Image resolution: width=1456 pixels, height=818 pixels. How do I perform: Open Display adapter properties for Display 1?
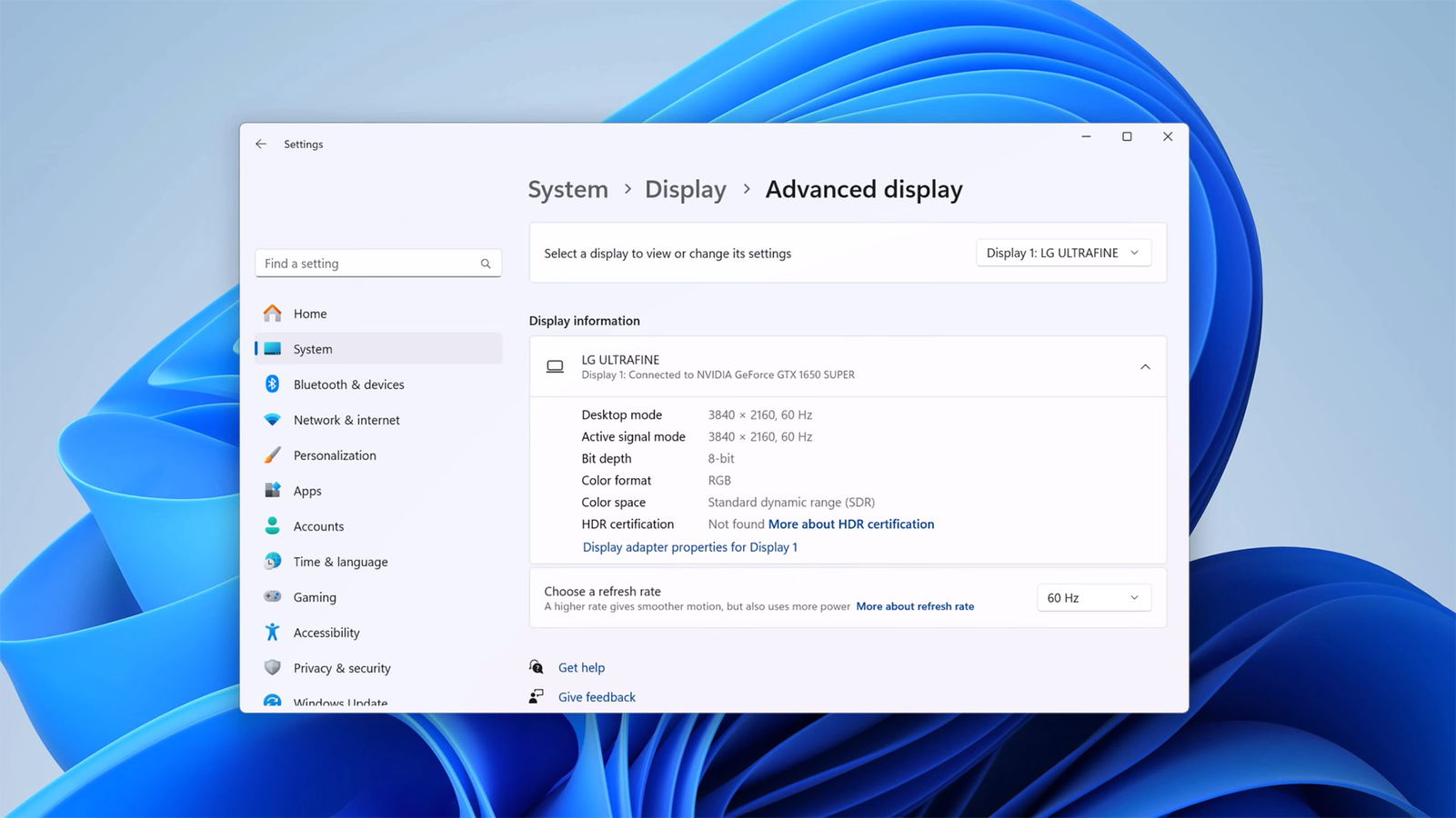(689, 547)
